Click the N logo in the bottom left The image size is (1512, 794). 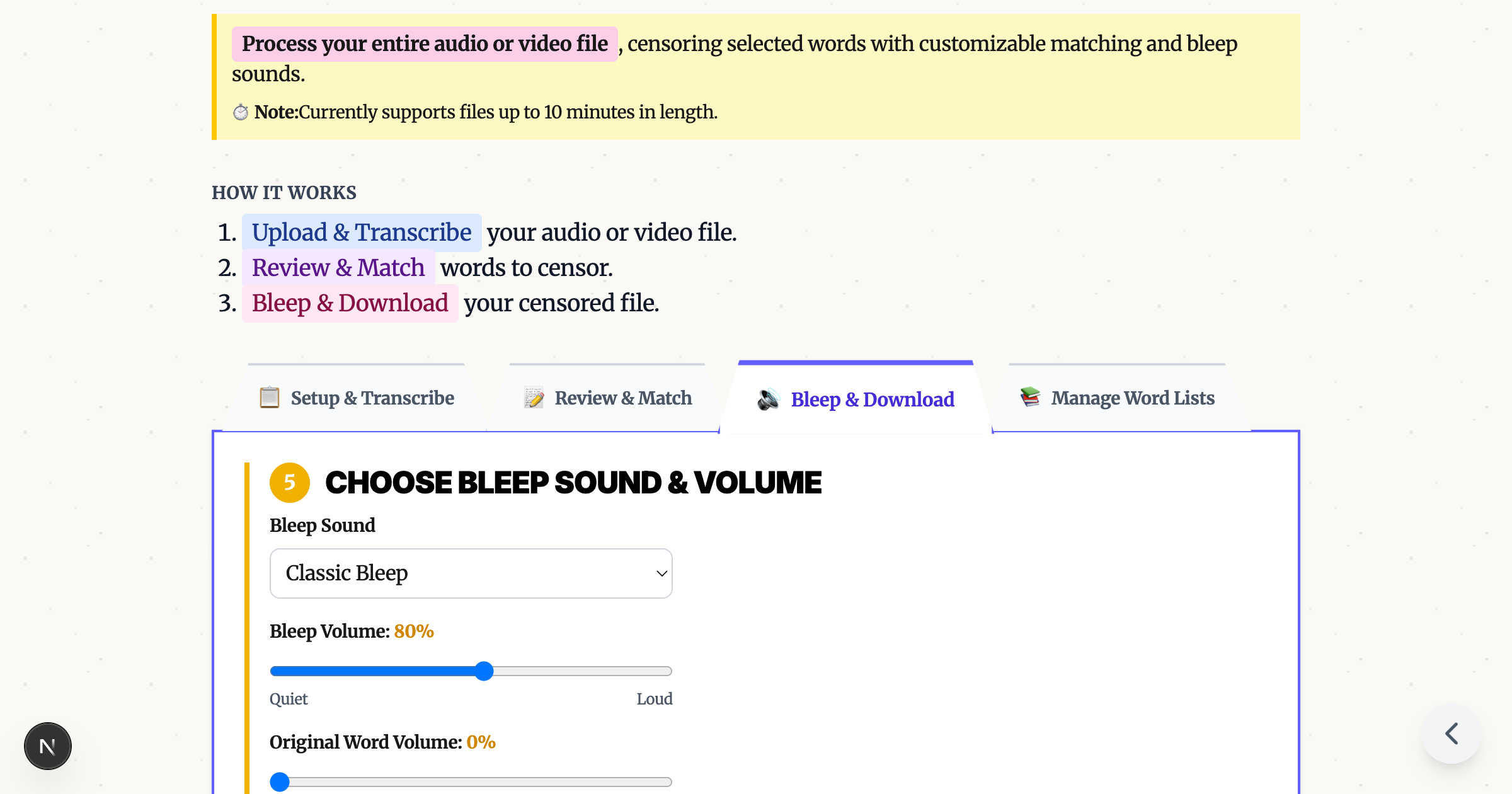(x=47, y=745)
